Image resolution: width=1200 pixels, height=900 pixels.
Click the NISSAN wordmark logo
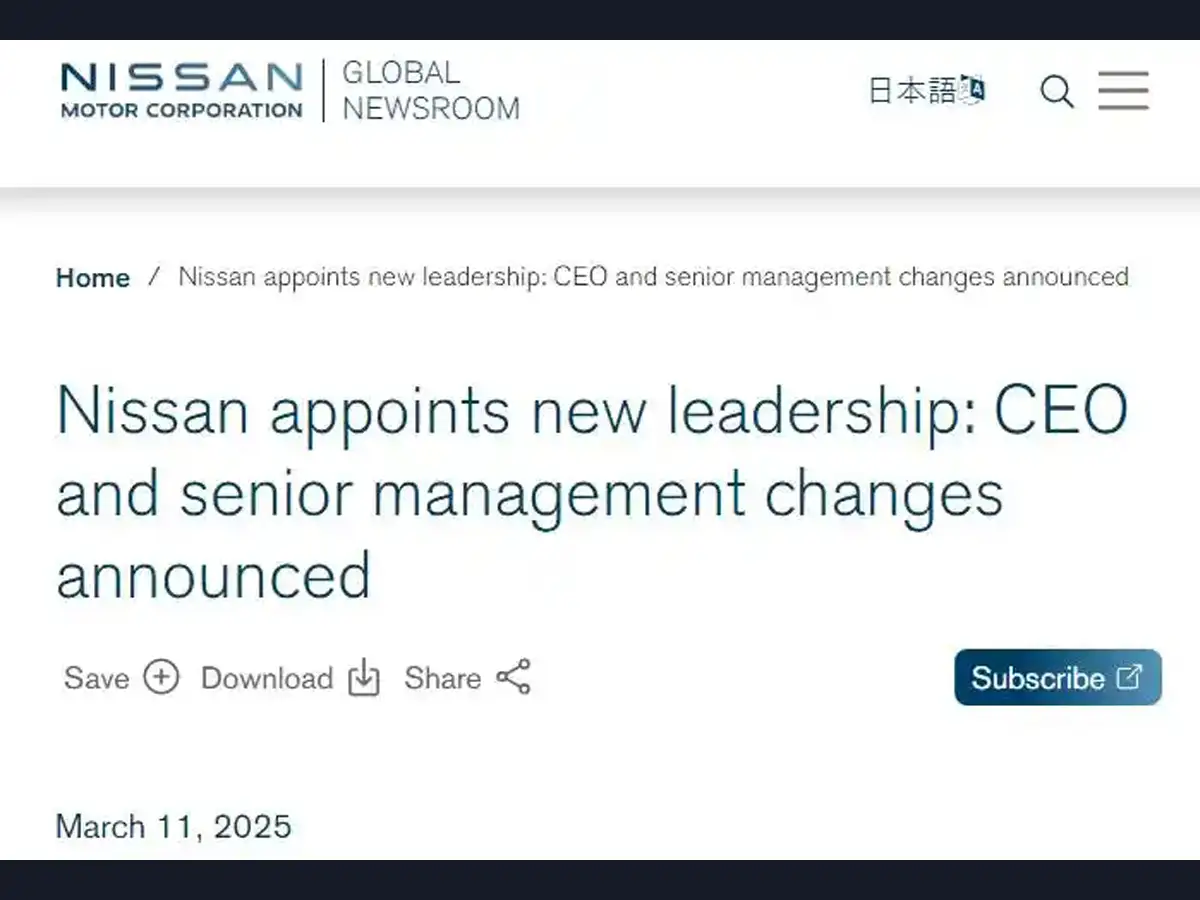(181, 77)
